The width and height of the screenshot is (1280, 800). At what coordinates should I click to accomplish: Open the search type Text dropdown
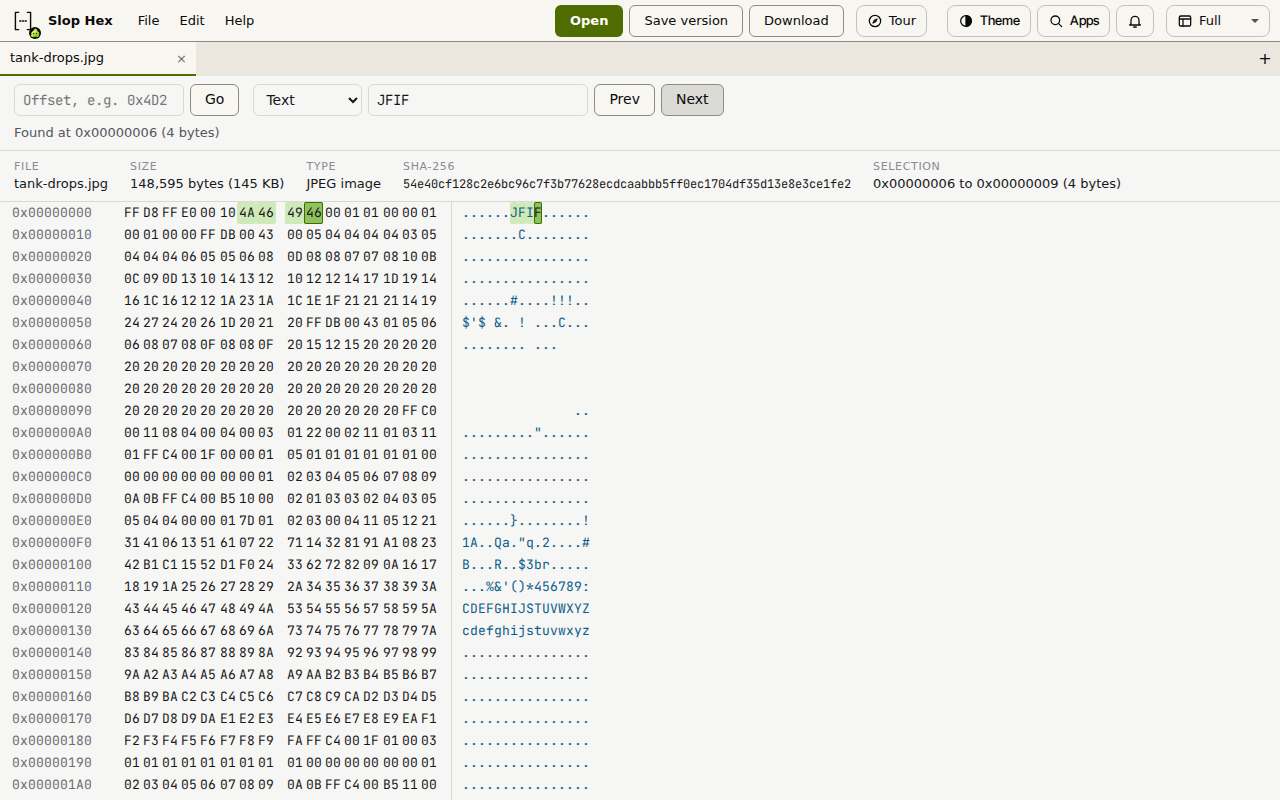click(308, 100)
